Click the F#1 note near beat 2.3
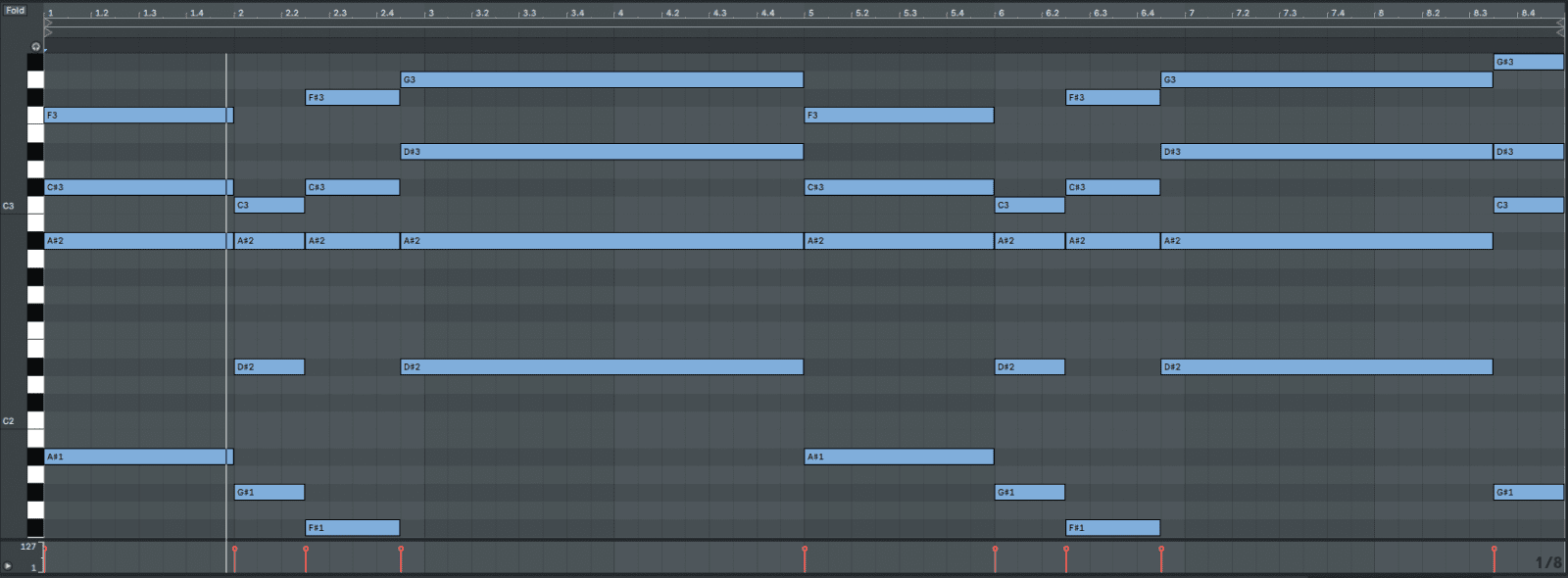1568x578 pixels. coord(352,528)
